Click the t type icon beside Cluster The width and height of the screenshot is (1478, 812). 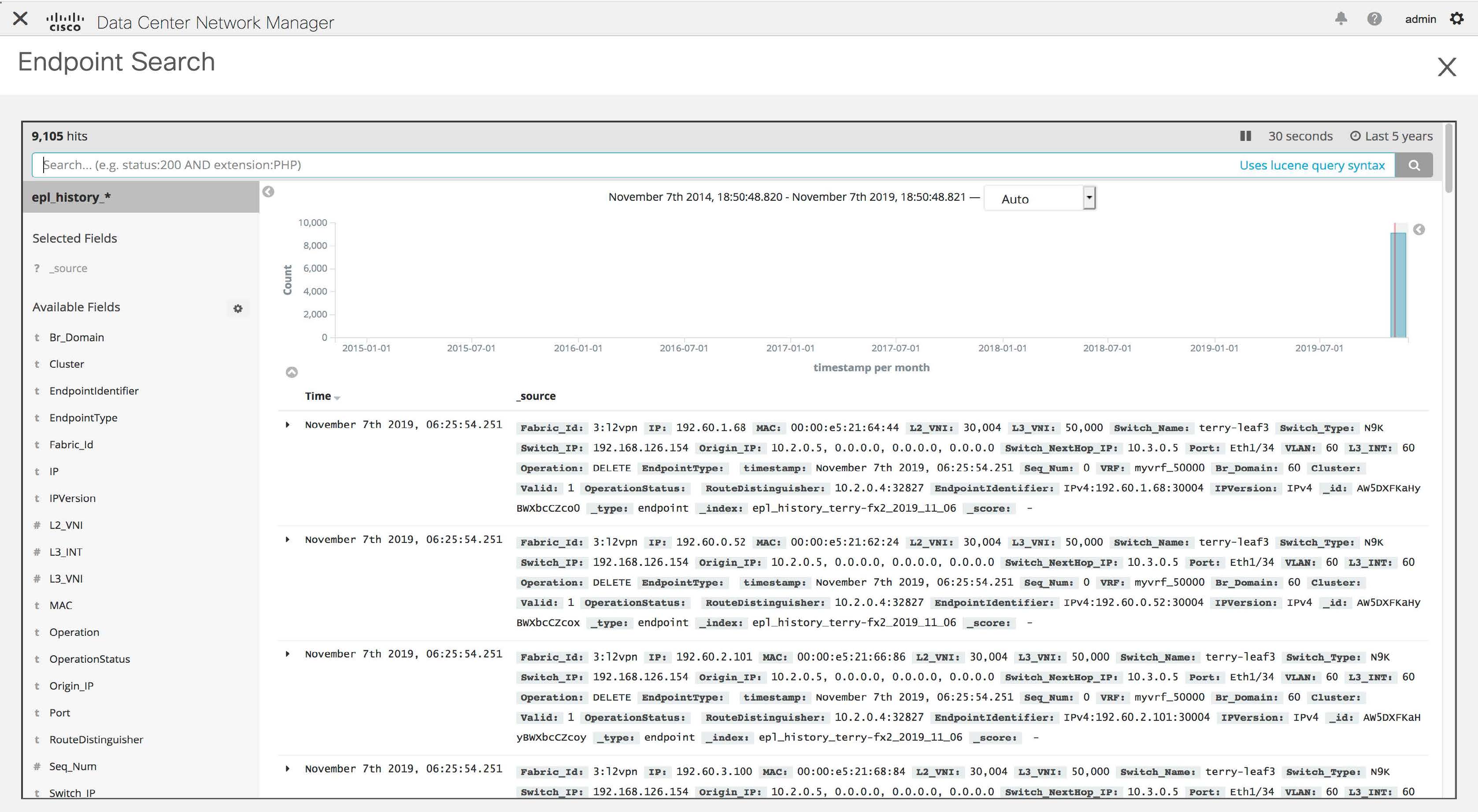[x=37, y=364]
